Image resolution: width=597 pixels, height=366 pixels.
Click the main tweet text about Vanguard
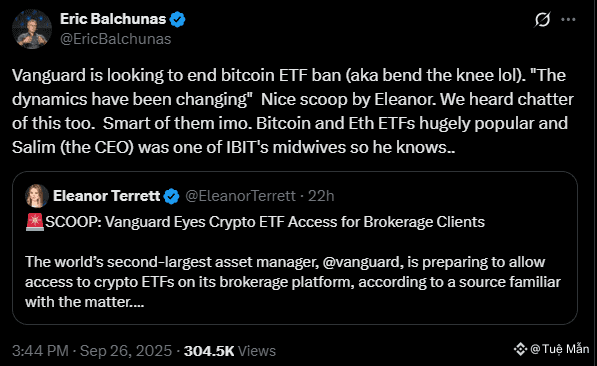pos(292,111)
